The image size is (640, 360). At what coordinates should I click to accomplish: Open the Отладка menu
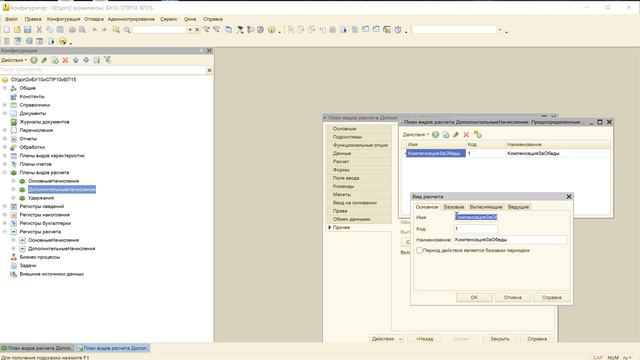click(94, 19)
